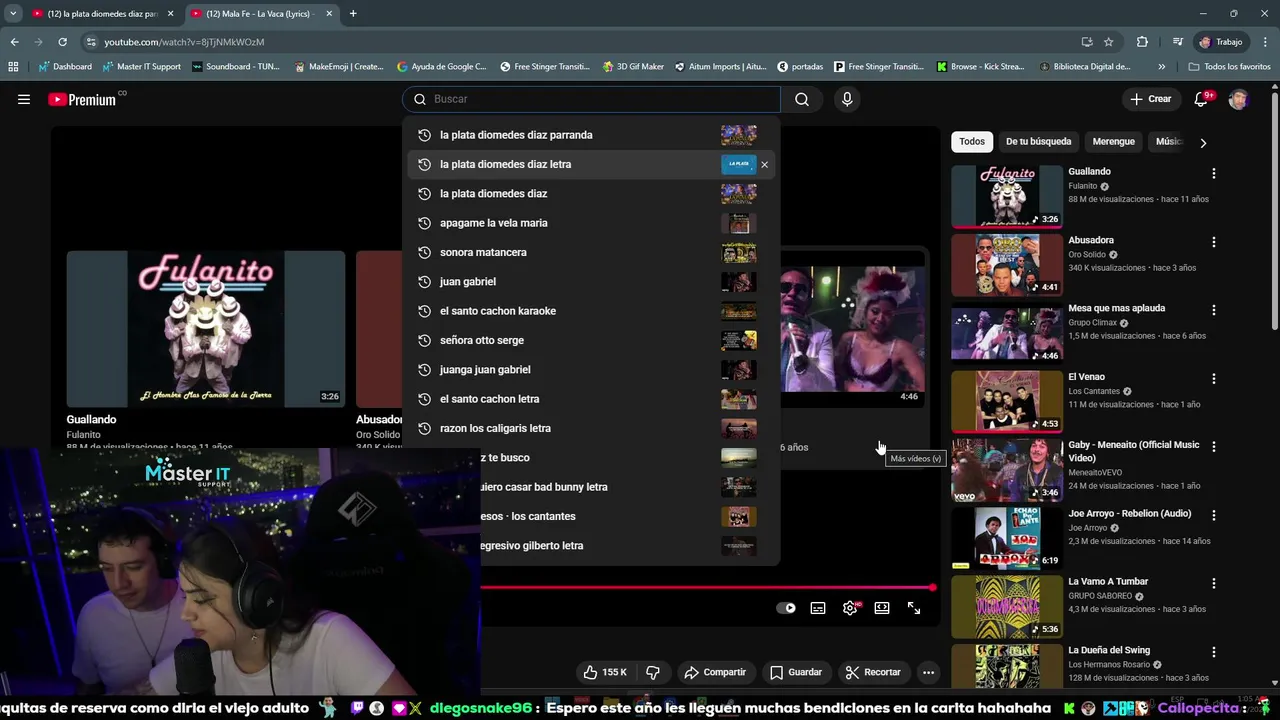This screenshot has height=720, width=1280.
Task: Open options for Abusadora sidebar video
Action: click(x=1214, y=242)
